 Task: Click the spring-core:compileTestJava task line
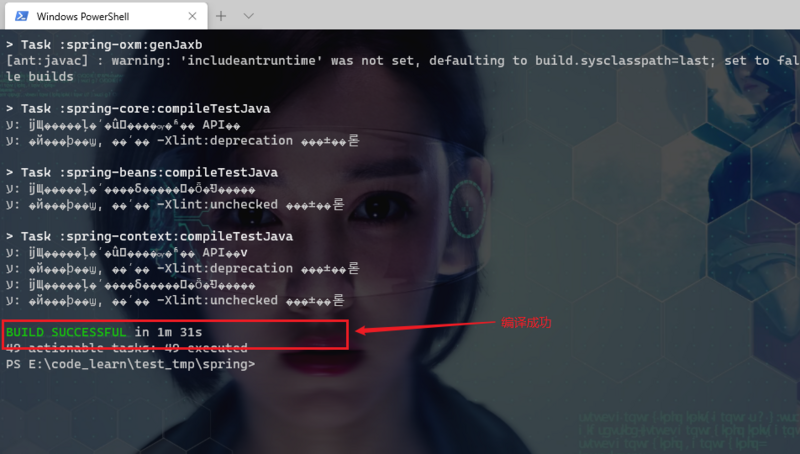click(x=138, y=109)
